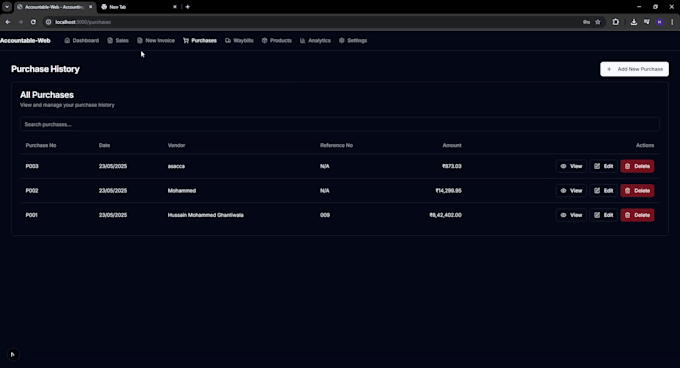680x368 pixels.
Task: Focus the Search purchases field
Action: 340,124
